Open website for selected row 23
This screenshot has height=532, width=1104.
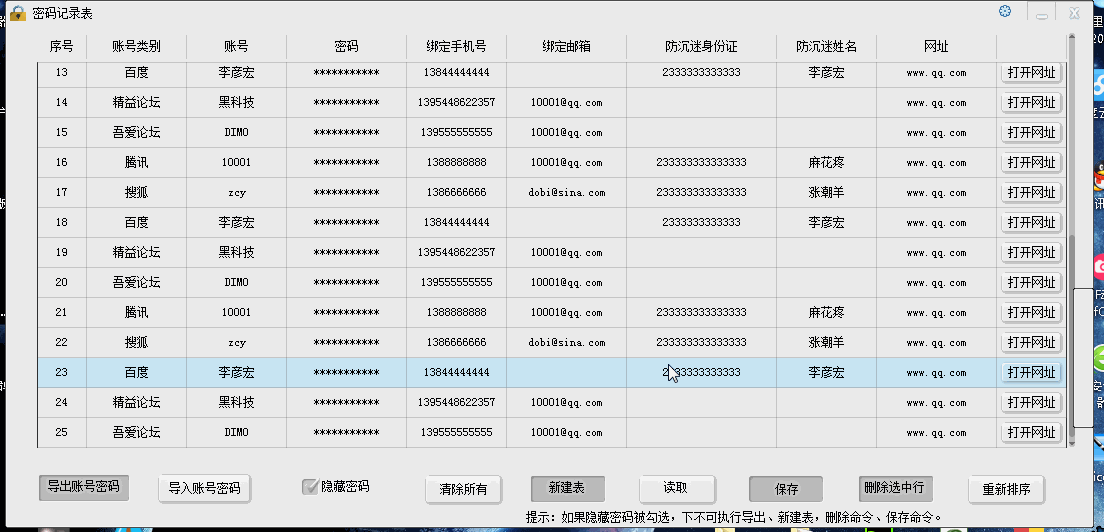click(x=1031, y=372)
